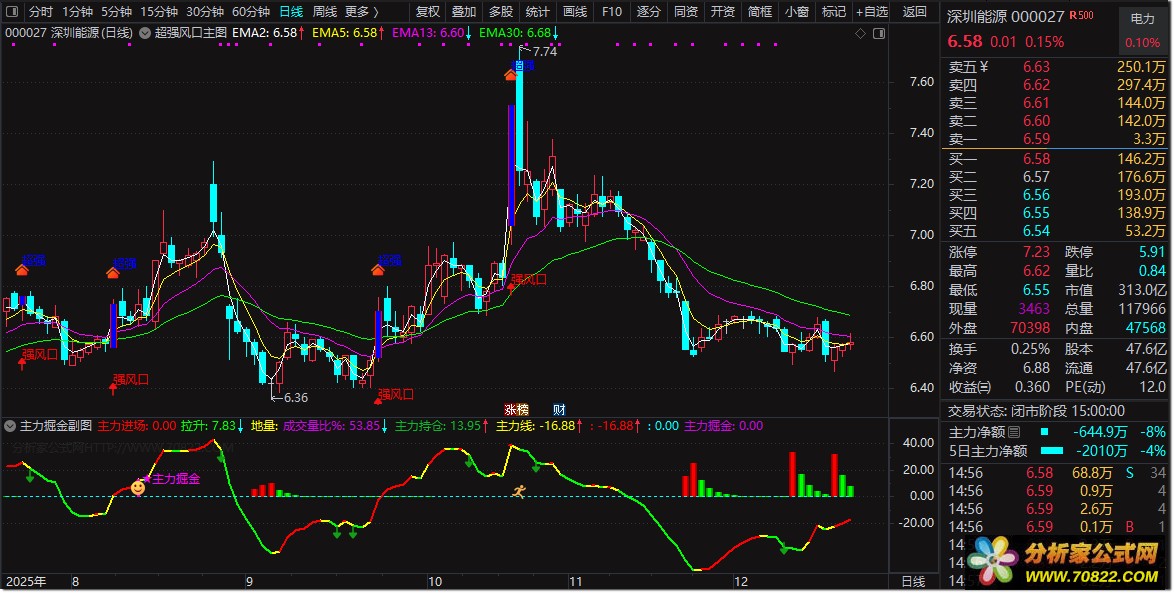Click the 标记 mark button
This screenshot has width=1175, height=593.
point(833,11)
